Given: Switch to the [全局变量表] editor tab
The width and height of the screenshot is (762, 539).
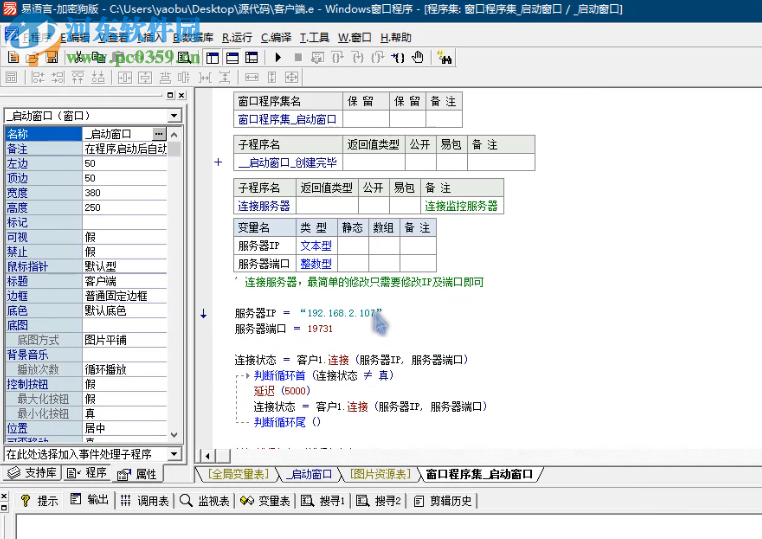Looking at the screenshot, I should [x=238, y=474].
